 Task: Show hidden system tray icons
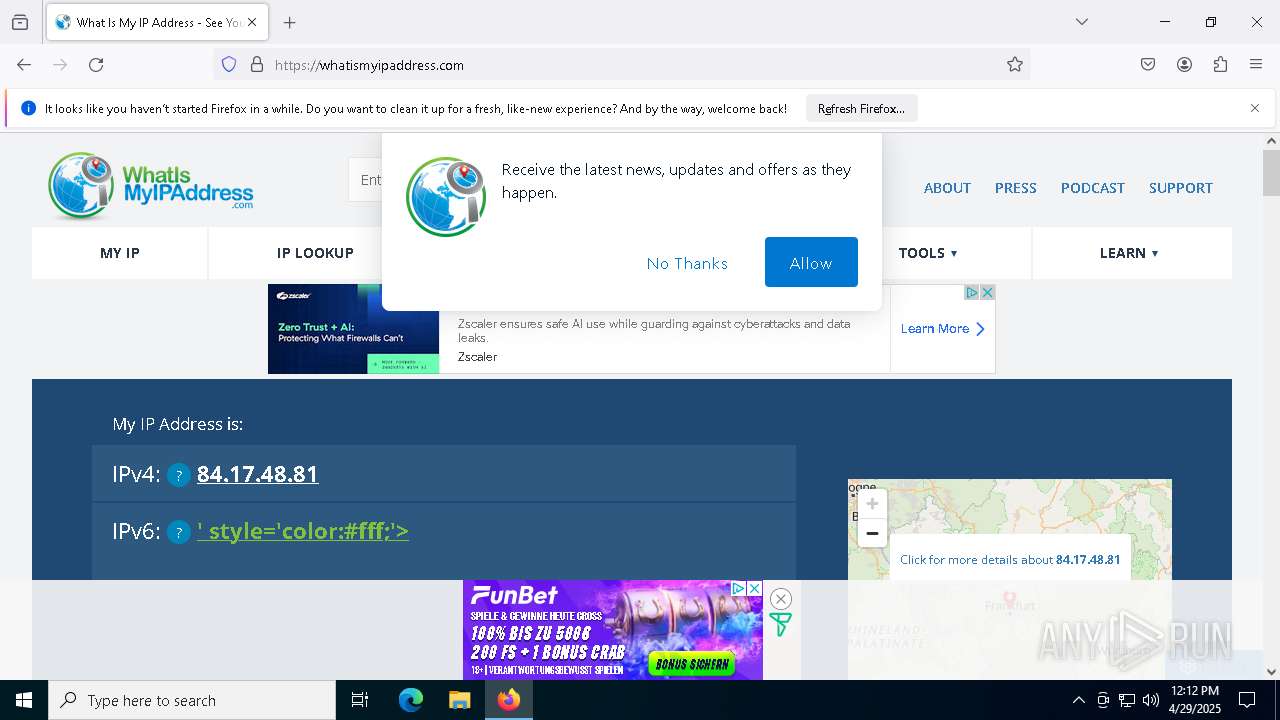[x=1078, y=700]
